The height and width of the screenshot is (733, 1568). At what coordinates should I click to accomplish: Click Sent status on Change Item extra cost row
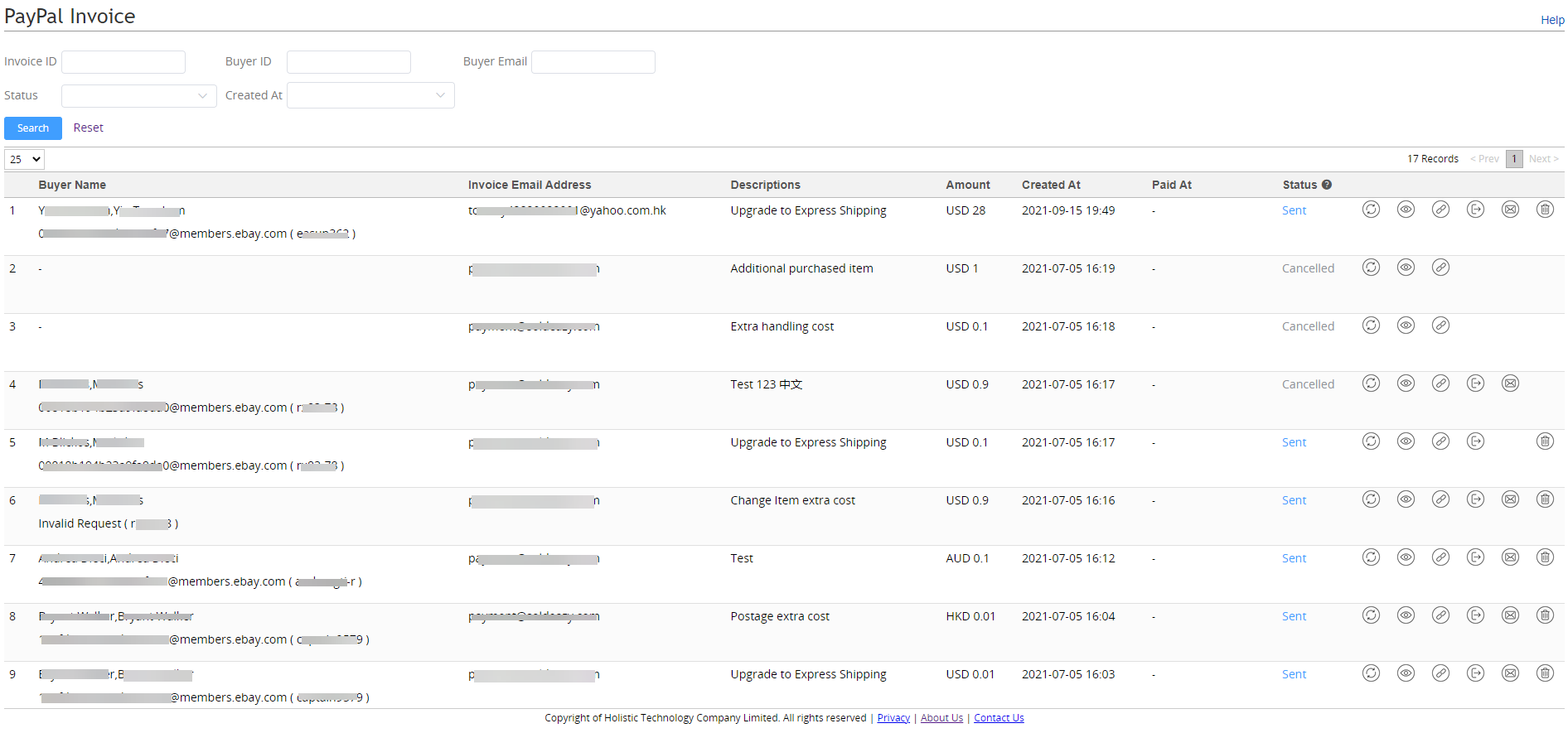coord(1294,500)
